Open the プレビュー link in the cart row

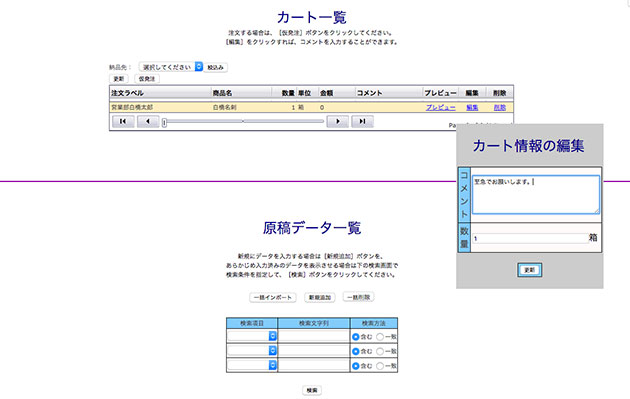(x=441, y=107)
